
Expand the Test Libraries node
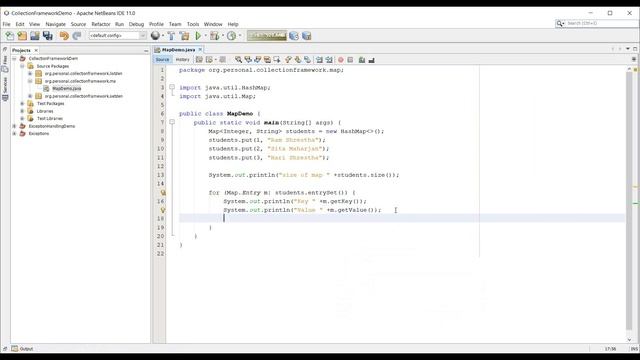click(x=22, y=118)
